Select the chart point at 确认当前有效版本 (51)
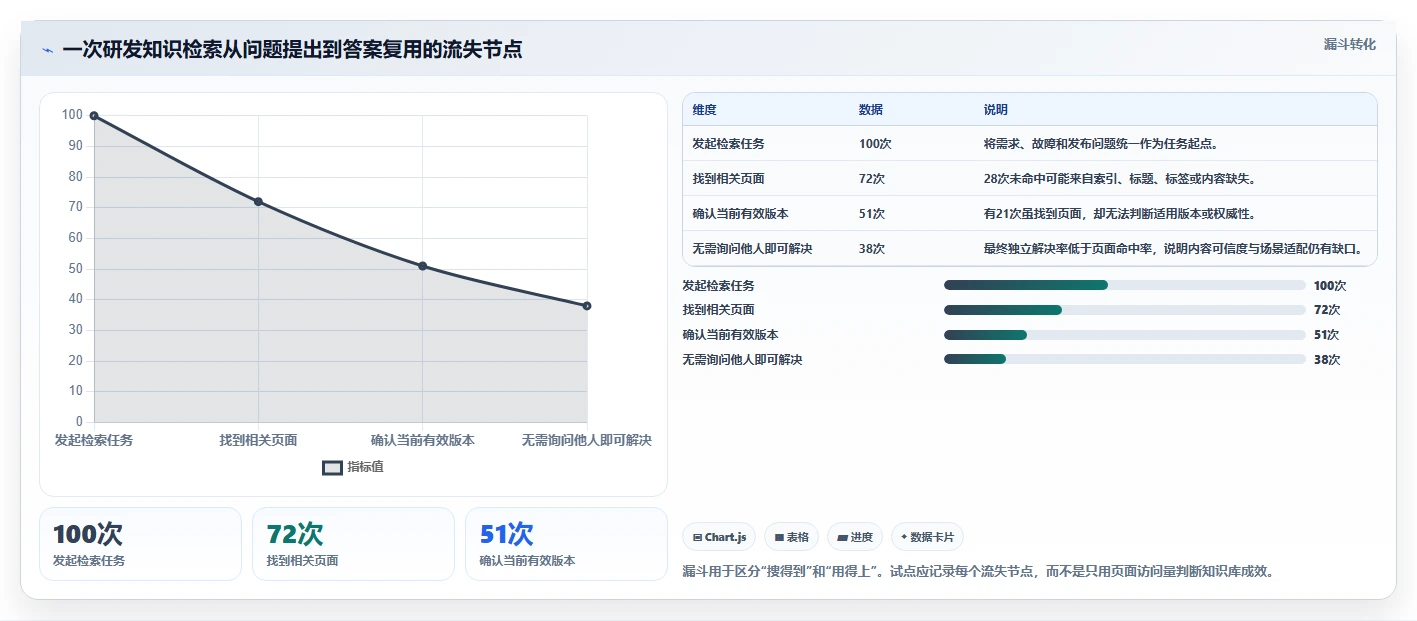1417x621 pixels. tap(423, 266)
